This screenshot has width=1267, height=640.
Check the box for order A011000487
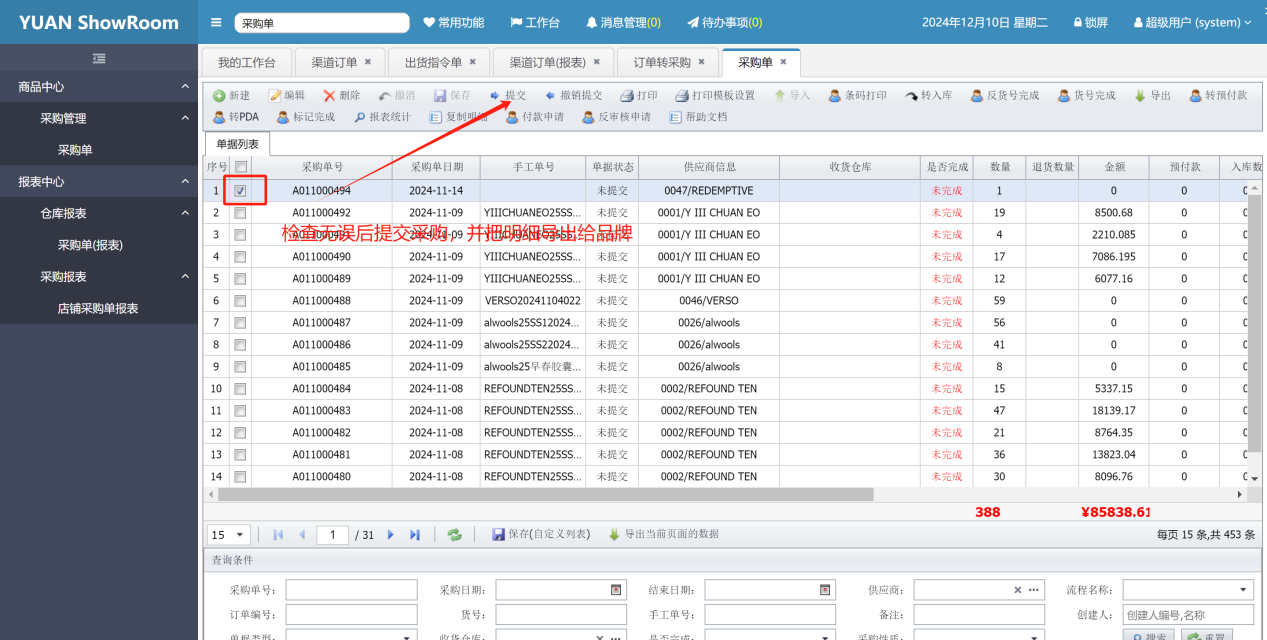tap(240, 322)
